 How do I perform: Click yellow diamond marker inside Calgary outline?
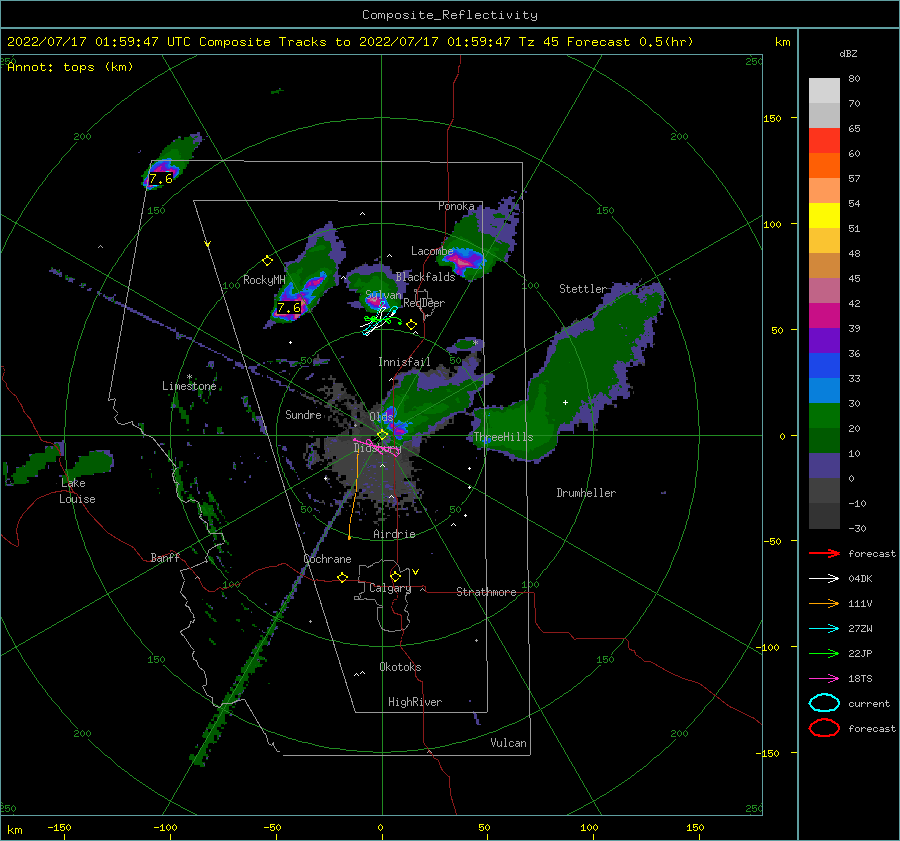395,576
